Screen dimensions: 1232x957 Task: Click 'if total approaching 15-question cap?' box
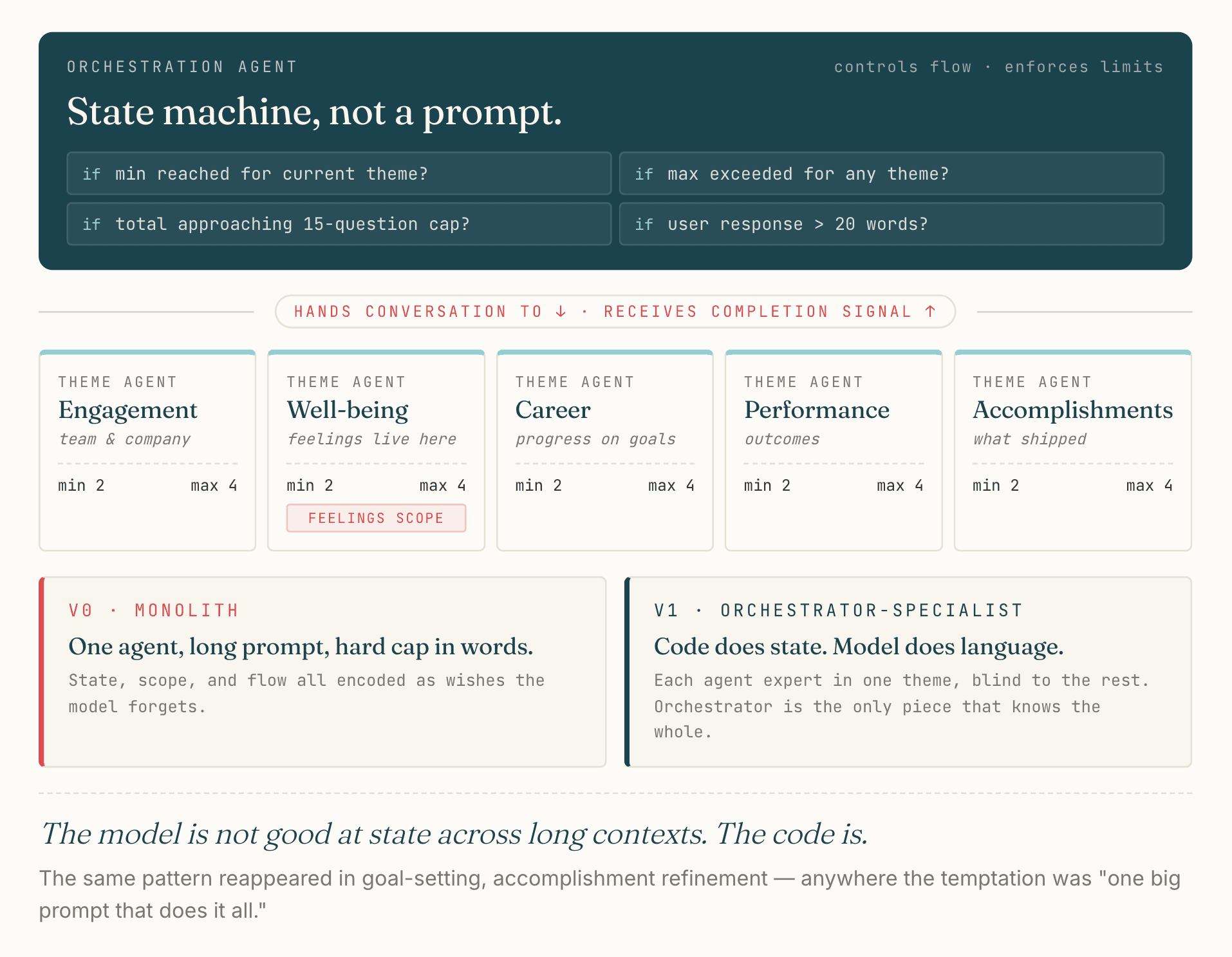click(339, 224)
